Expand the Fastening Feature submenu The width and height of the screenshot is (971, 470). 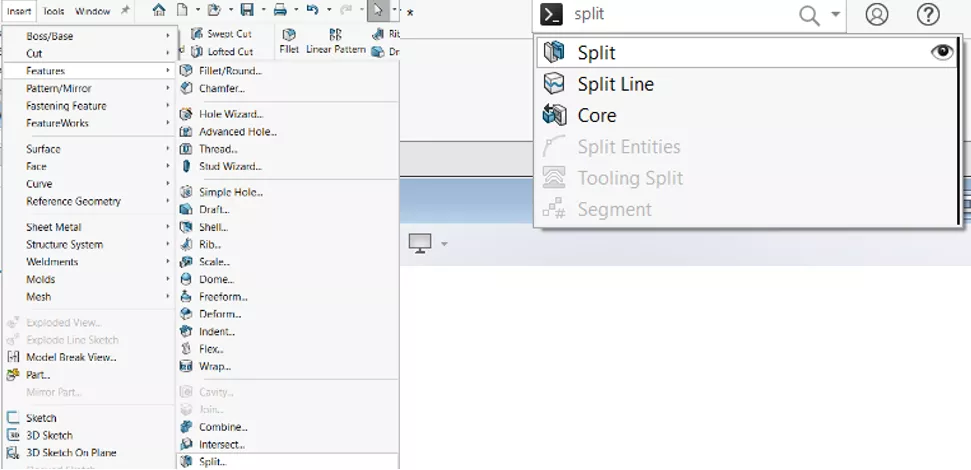point(89,106)
